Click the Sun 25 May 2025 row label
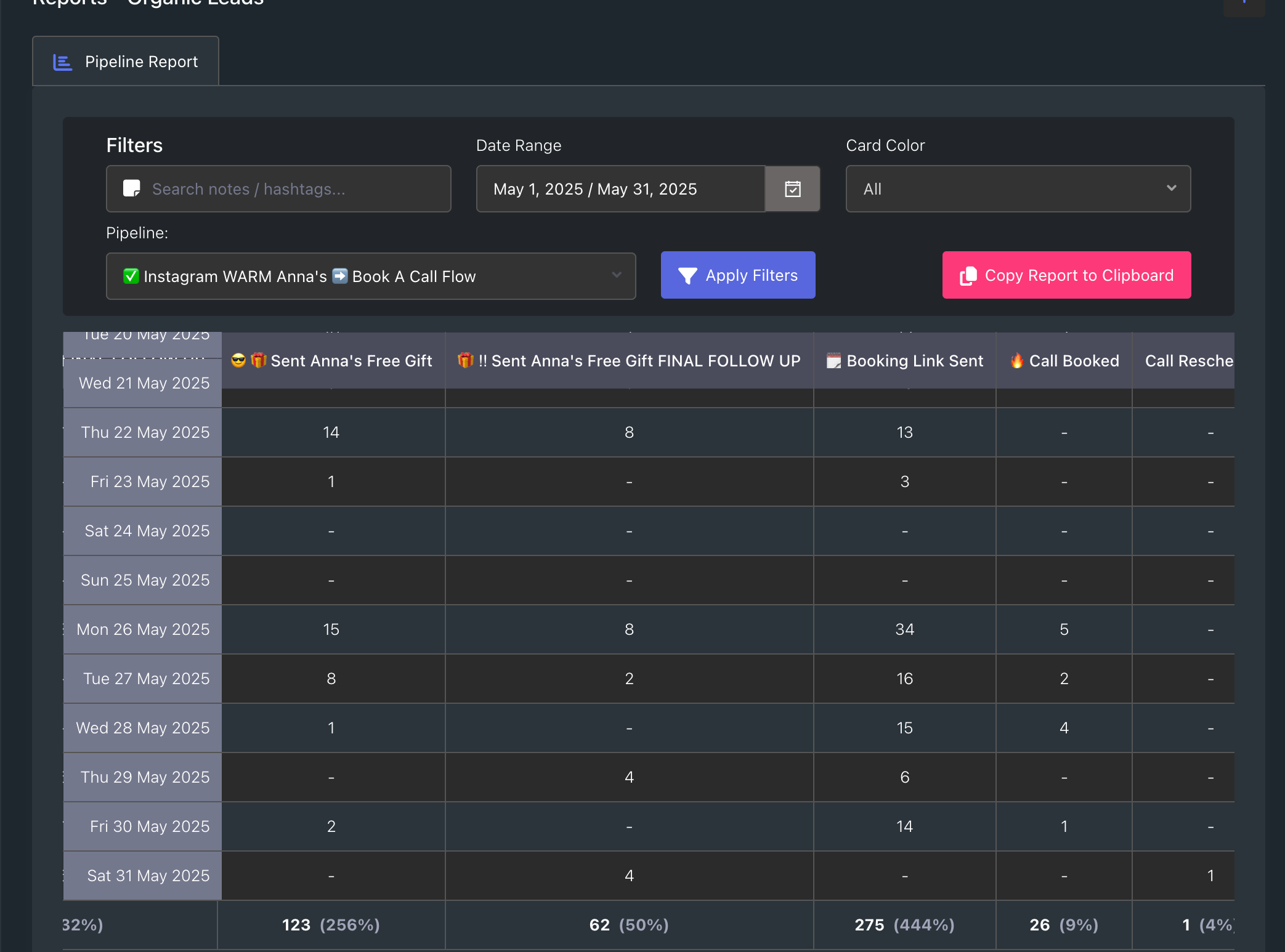 [145, 580]
